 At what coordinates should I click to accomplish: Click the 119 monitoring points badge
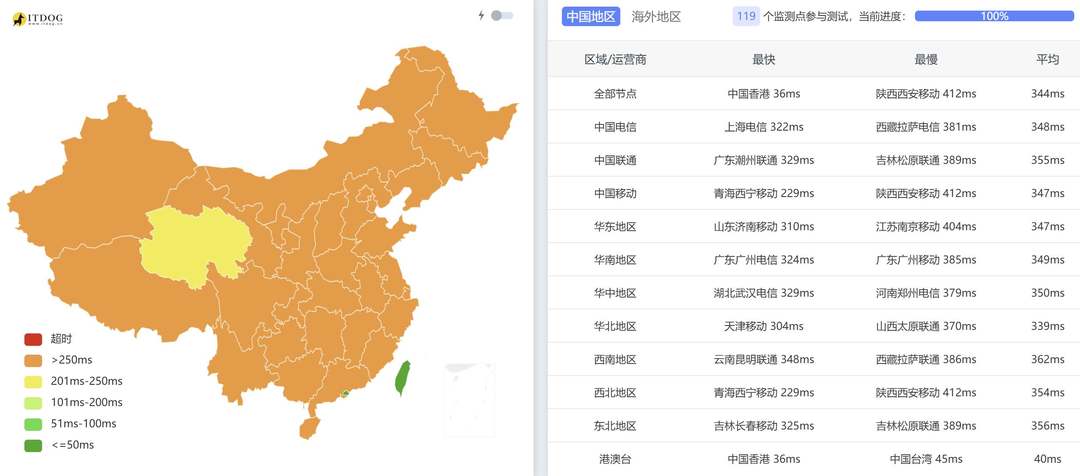pos(746,17)
